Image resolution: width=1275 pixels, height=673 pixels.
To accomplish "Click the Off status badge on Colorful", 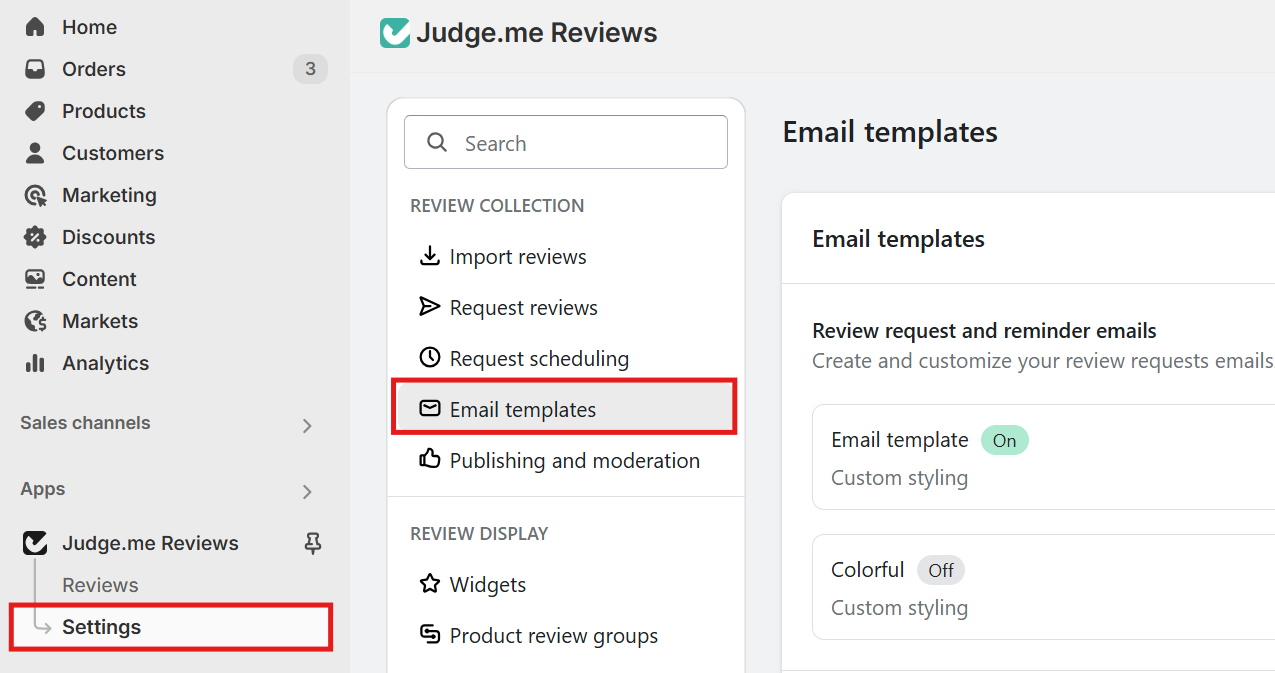I will pos(940,570).
